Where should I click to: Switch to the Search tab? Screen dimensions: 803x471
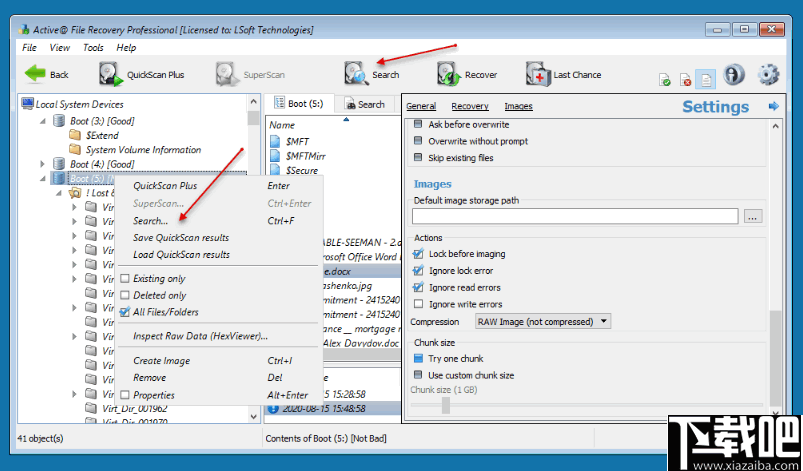(x=365, y=104)
